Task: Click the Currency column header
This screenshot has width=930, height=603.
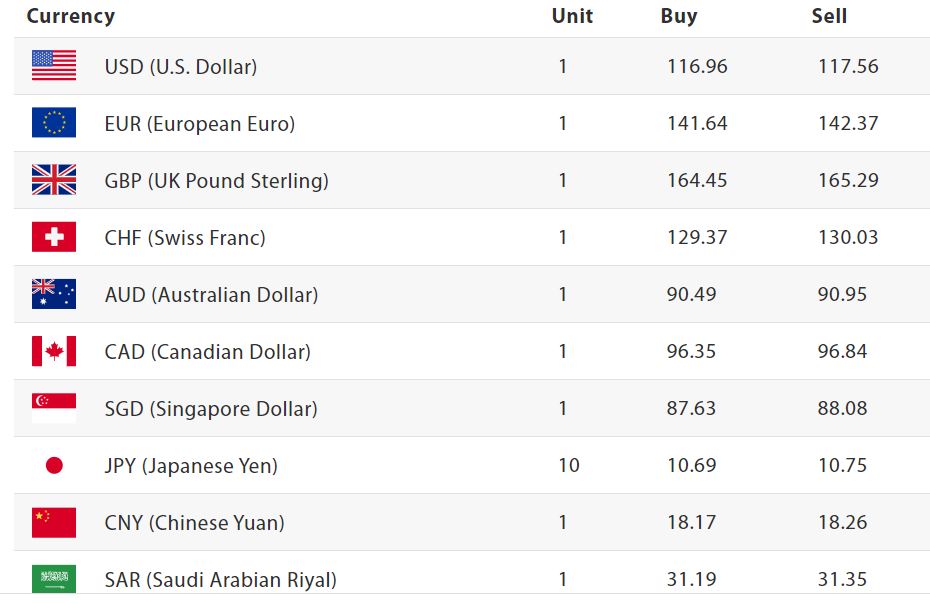Action: (70, 16)
